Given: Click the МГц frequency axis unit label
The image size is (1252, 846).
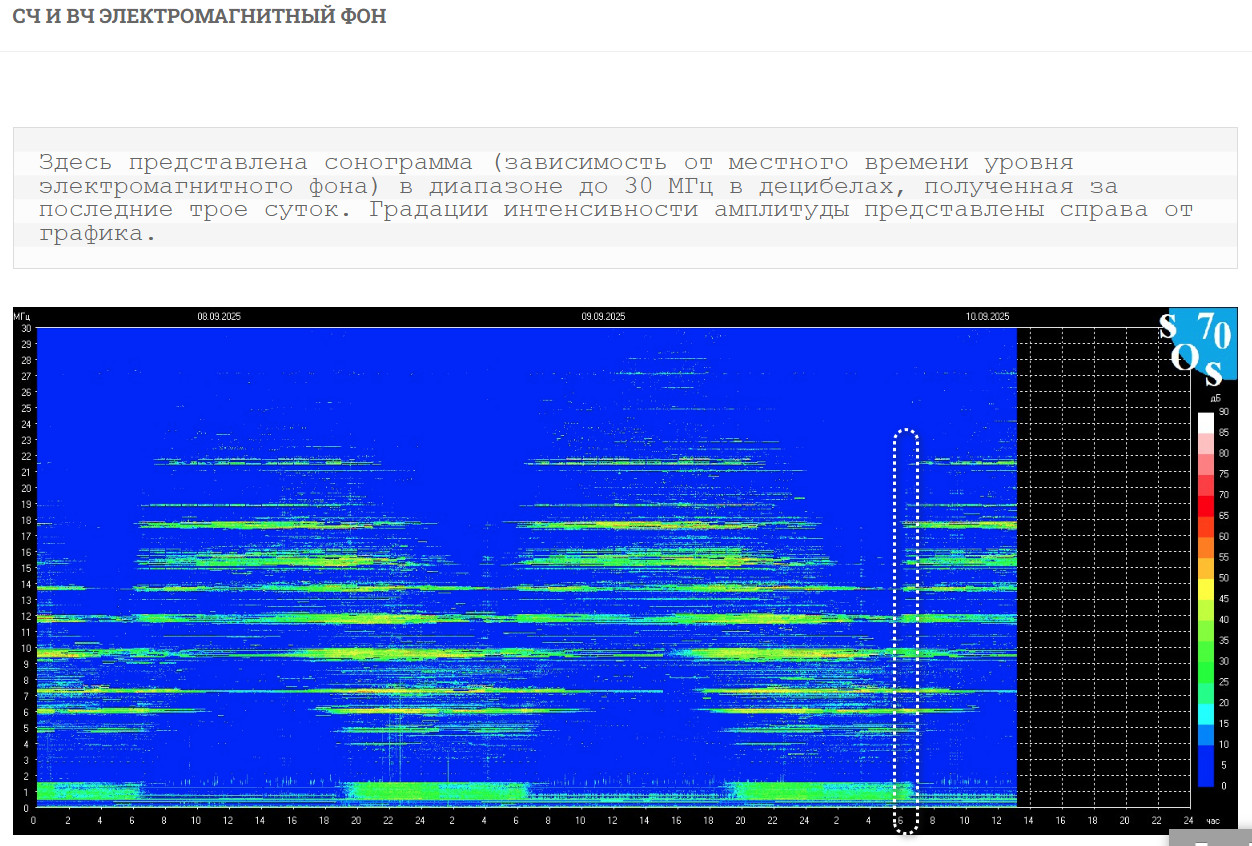Looking at the screenshot, I should [x=22, y=317].
